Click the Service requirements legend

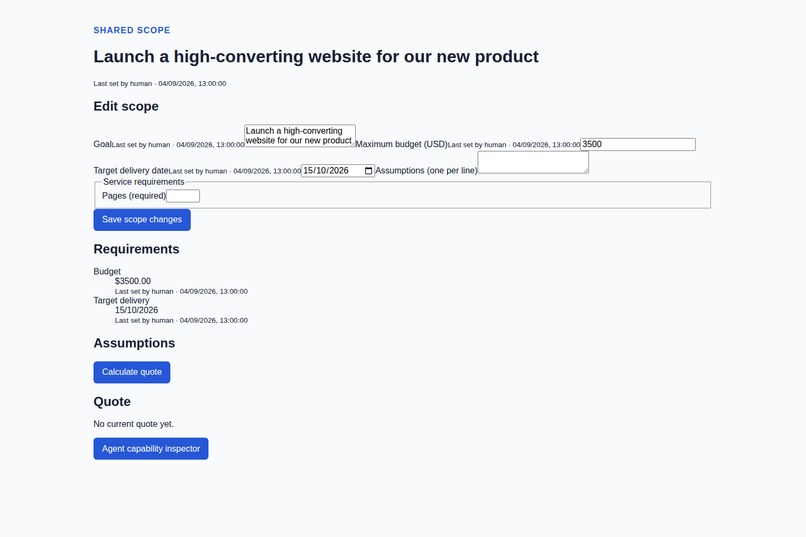(143, 182)
